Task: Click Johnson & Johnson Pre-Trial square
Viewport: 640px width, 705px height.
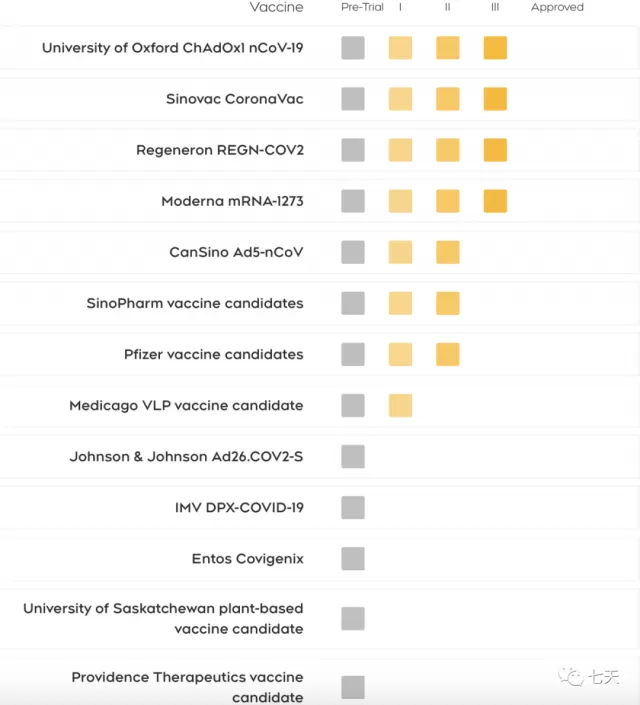Action: [x=353, y=456]
